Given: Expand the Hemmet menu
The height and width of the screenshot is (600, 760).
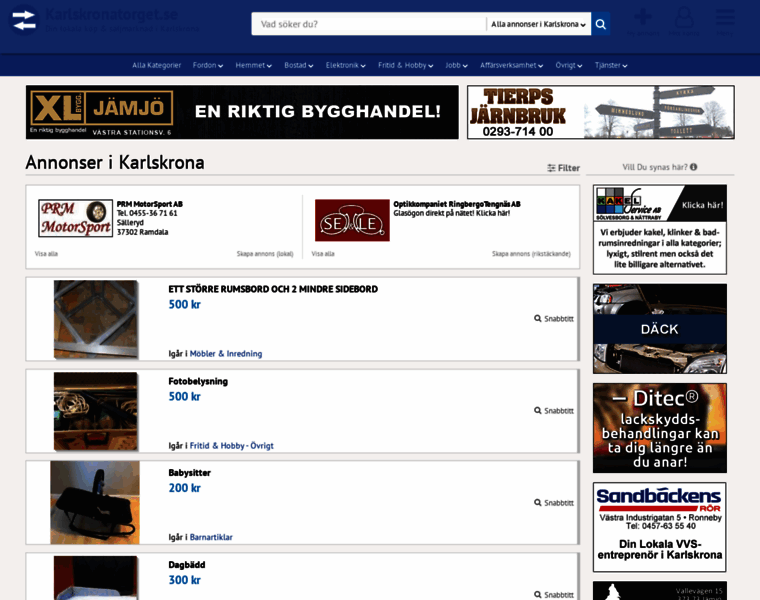Looking at the screenshot, I should pyautogui.click(x=253, y=65).
